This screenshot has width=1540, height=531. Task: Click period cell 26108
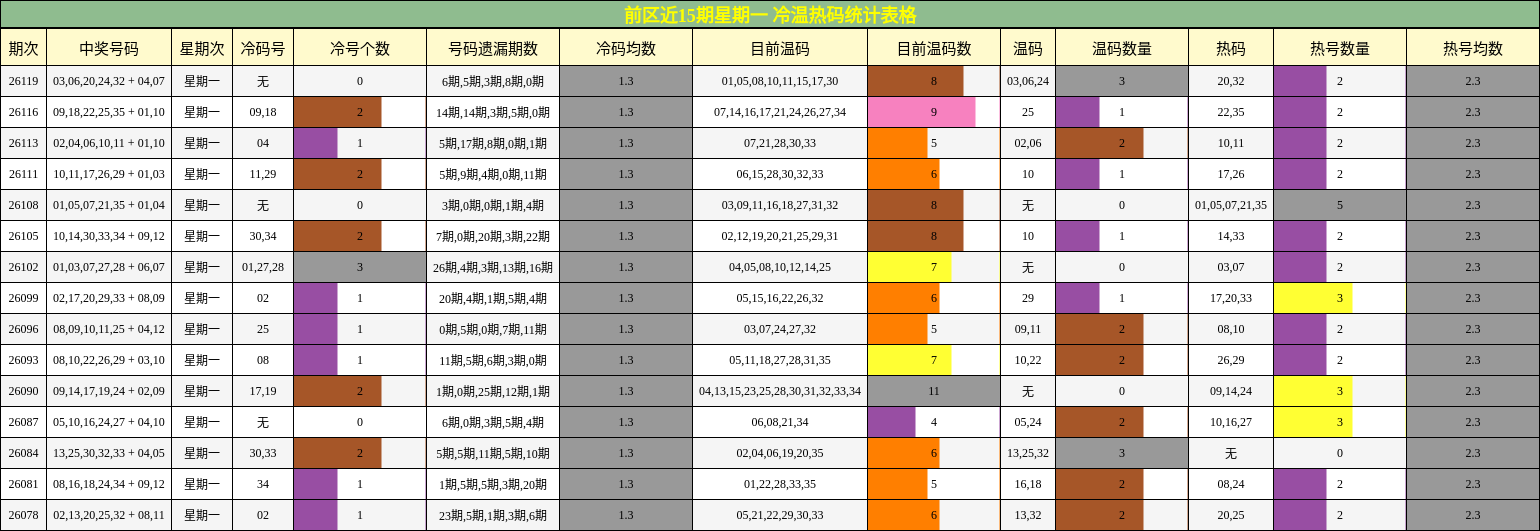coord(24,205)
